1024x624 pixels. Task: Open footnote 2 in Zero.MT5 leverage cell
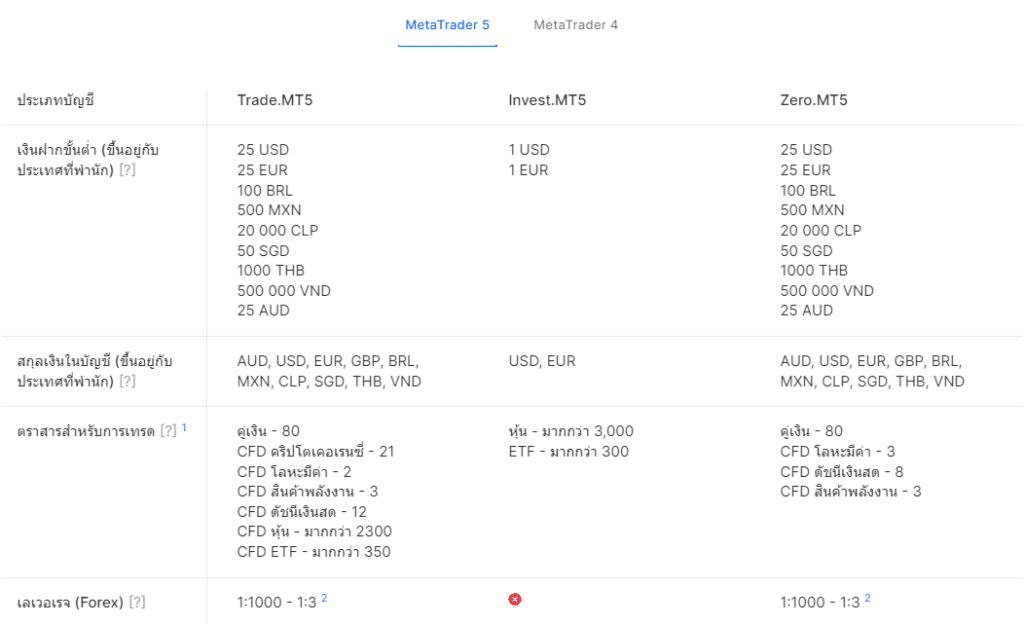pos(867,598)
